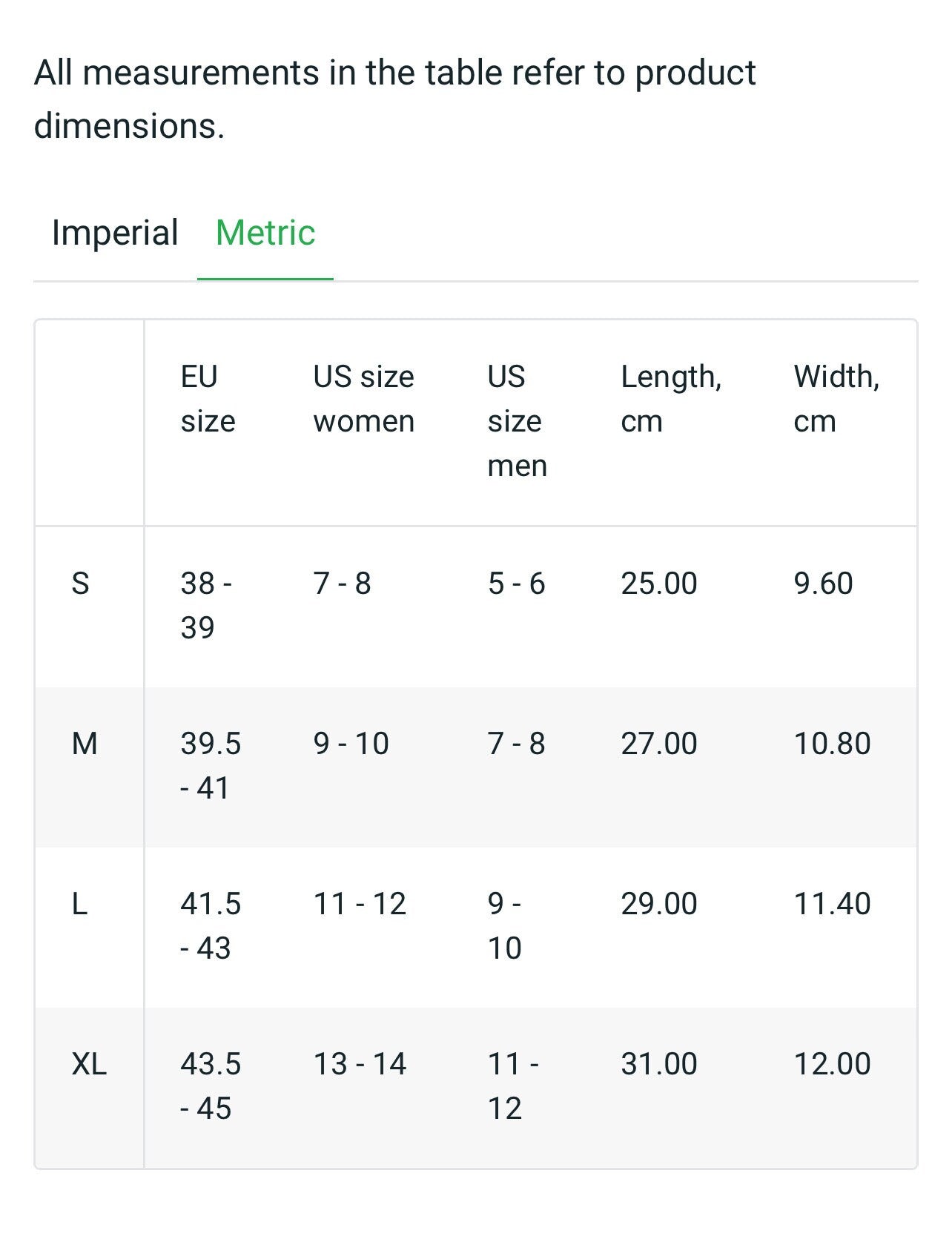The image size is (952, 1242).
Task: Click the Width, cm column header
Action: click(836, 399)
